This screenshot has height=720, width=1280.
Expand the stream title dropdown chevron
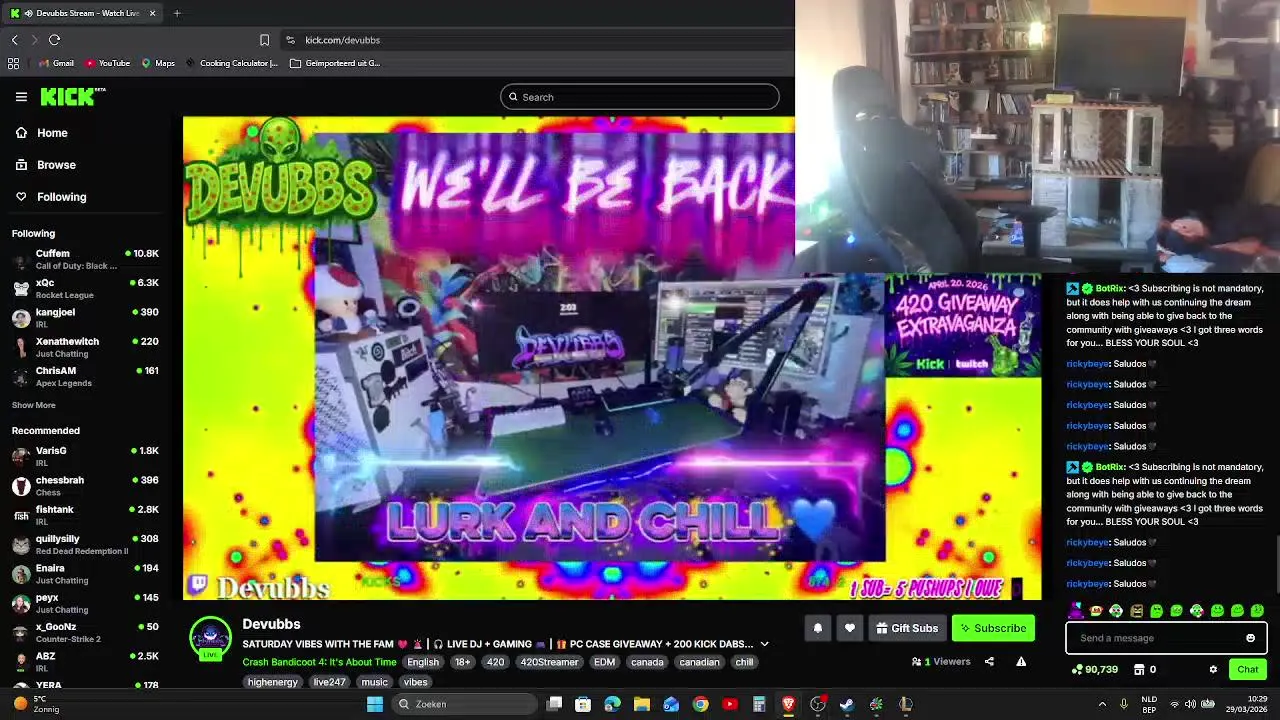click(x=764, y=644)
